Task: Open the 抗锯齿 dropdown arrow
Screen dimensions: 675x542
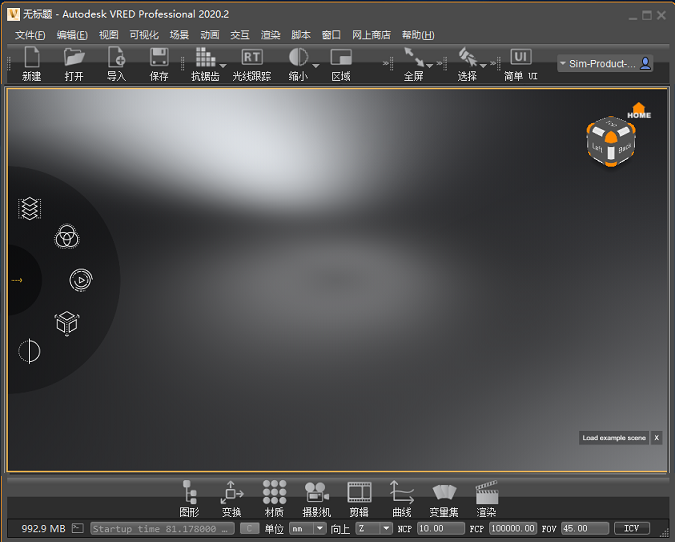Action: click(x=223, y=65)
